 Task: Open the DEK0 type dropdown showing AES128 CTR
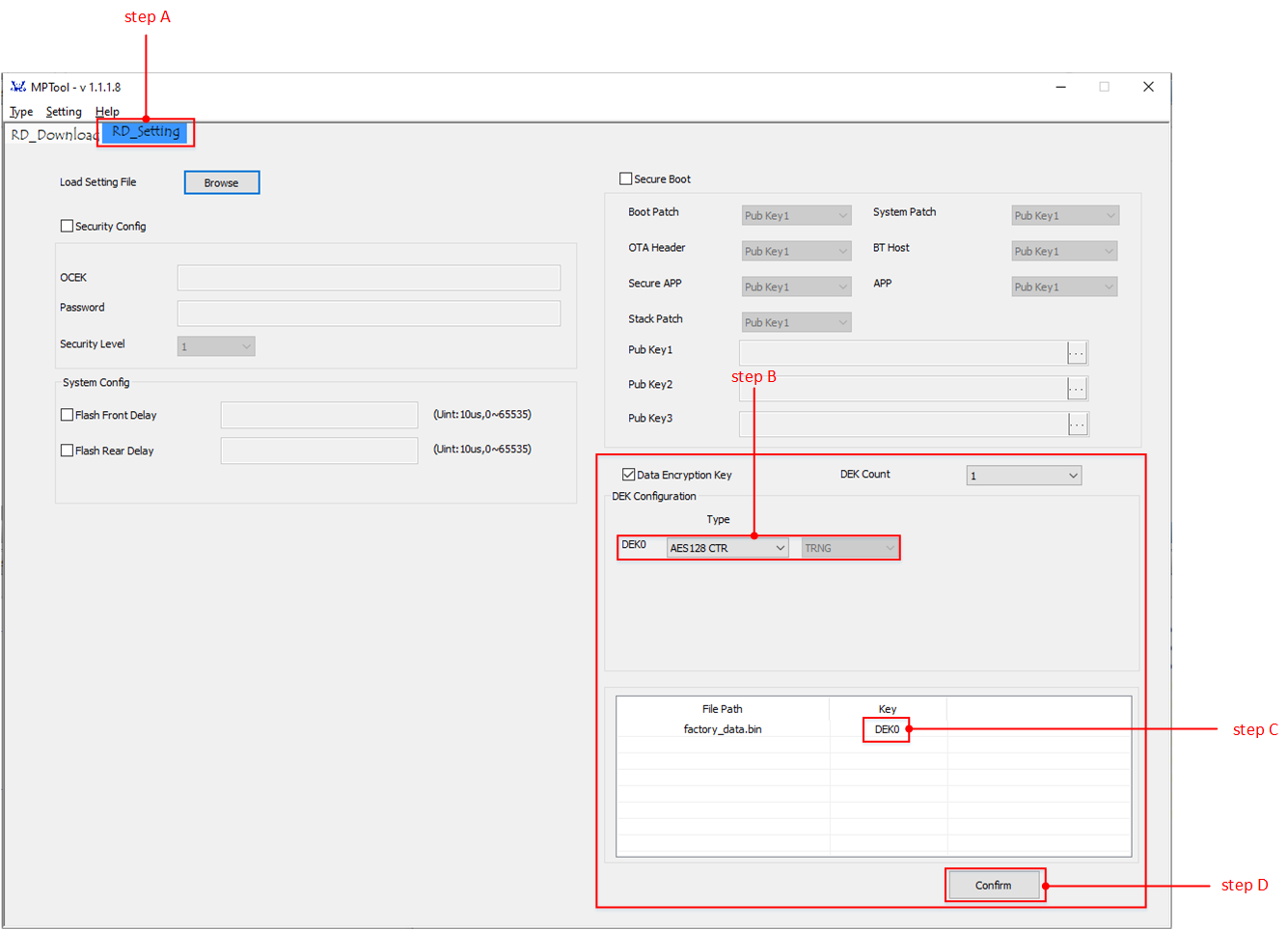pyautogui.click(x=726, y=547)
